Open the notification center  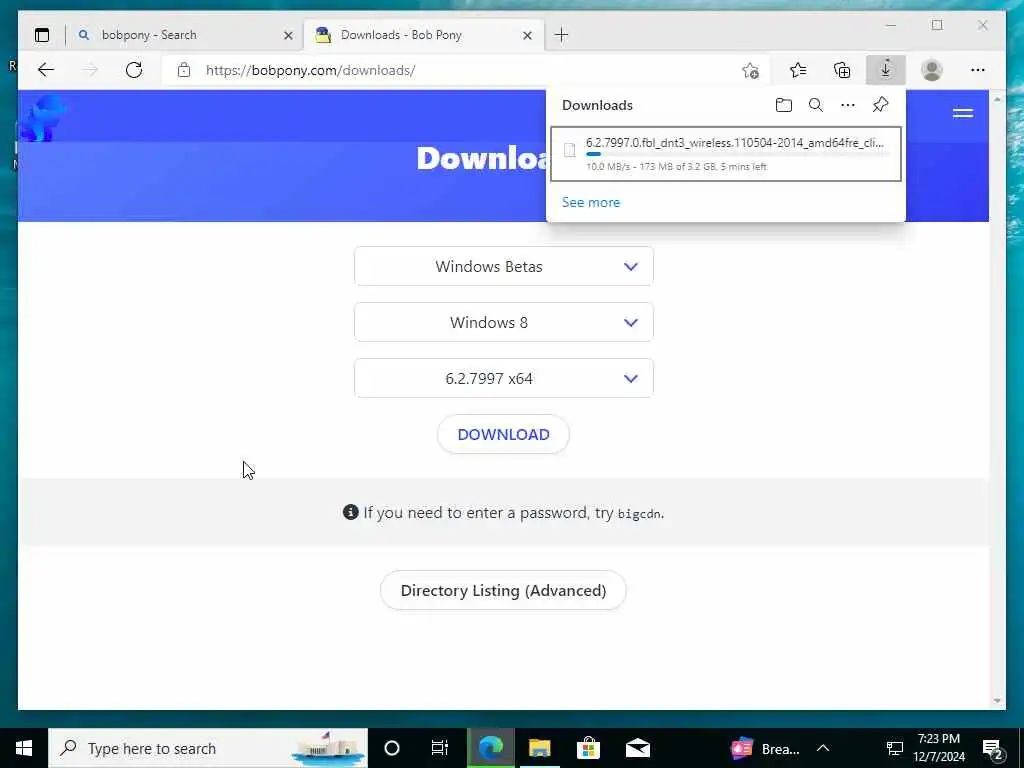993,748
